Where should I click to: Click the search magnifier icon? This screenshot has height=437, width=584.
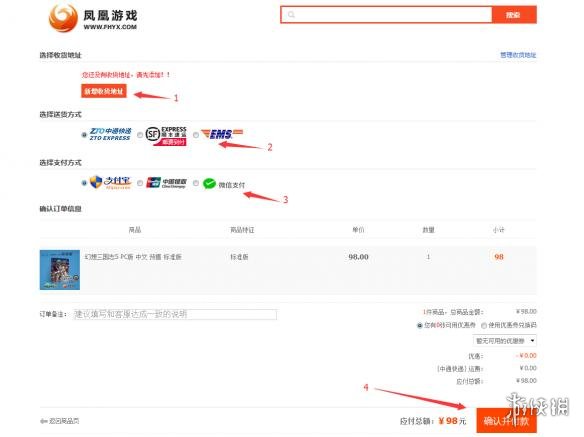click(x=291, y=15)
